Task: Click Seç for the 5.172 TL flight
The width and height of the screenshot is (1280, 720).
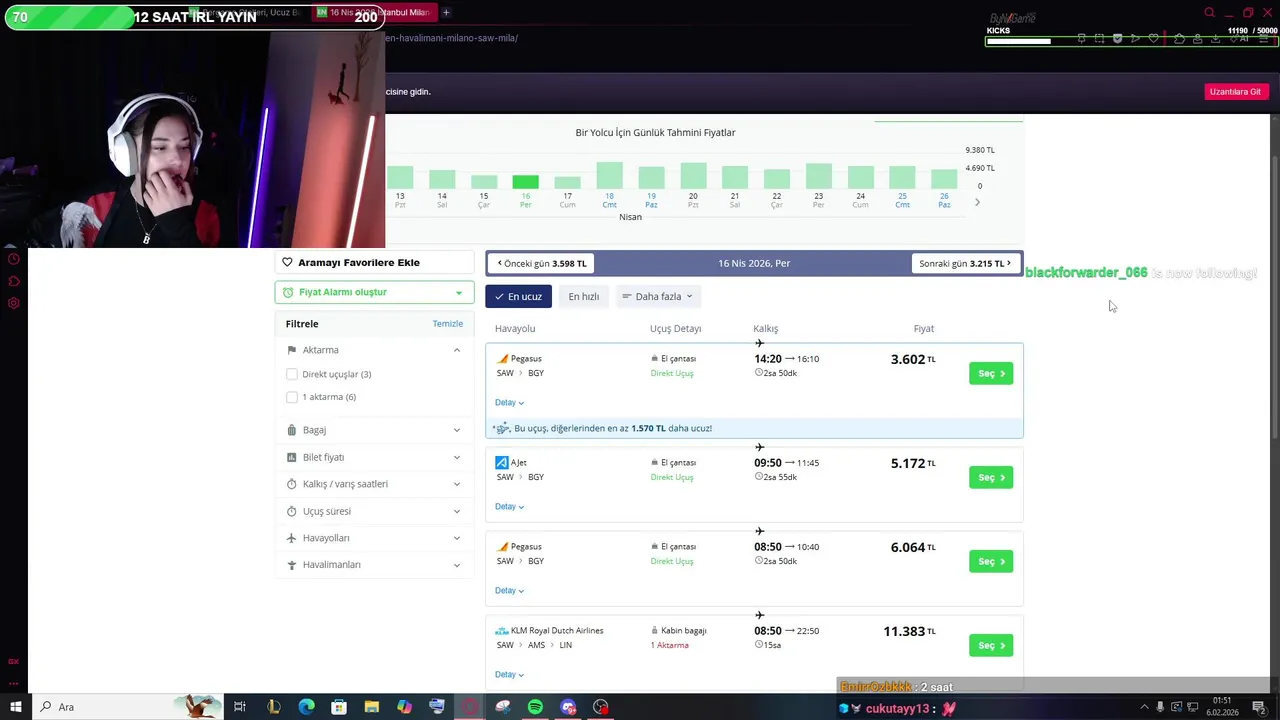Action: tap(991, 478)
